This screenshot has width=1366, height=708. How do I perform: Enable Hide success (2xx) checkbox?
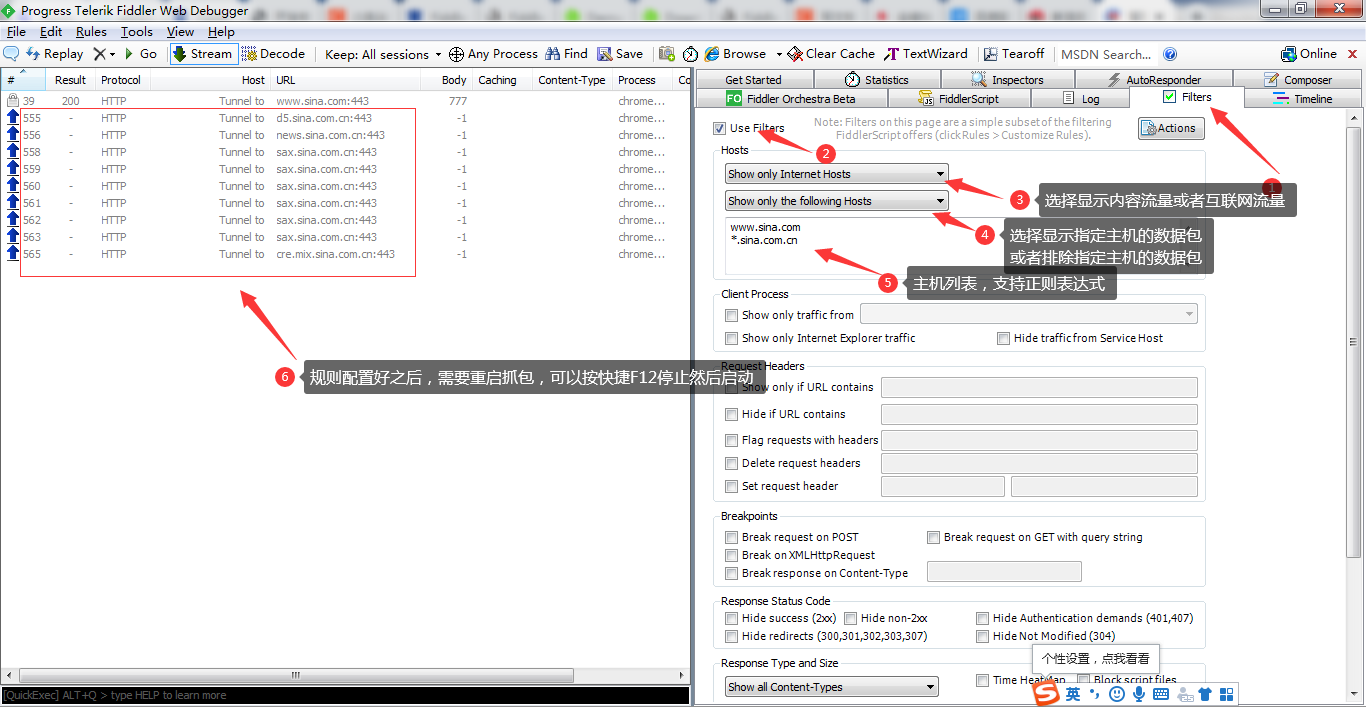(x=731, y=618)
